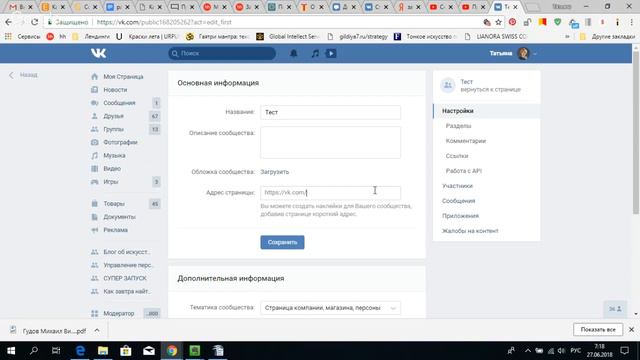Click the Товары bag icon

[x=95, y=203]
